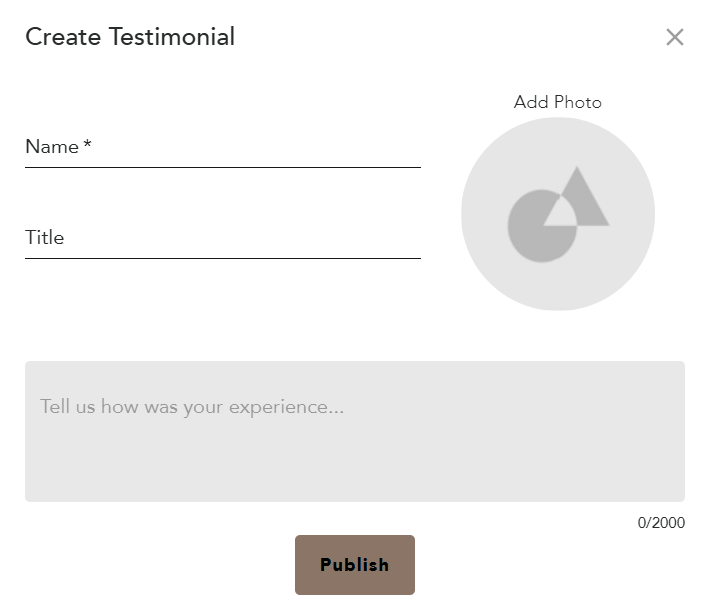This screenshot has width=708, height=601.
Task: Click the 'Tell us how was your experience' placeholder
Action: [x=192, y=407]
